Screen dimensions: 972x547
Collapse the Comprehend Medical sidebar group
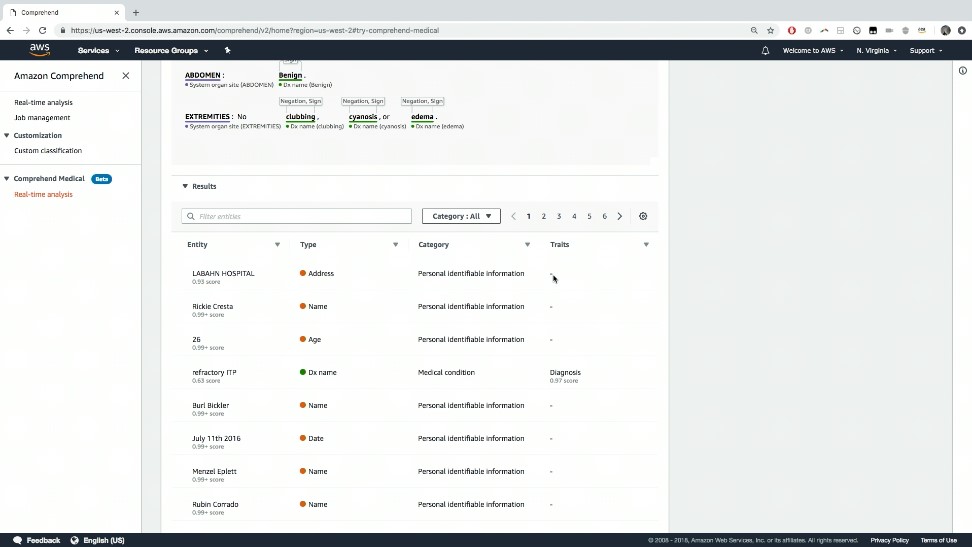pyautogui.click(x=7, y=179)
